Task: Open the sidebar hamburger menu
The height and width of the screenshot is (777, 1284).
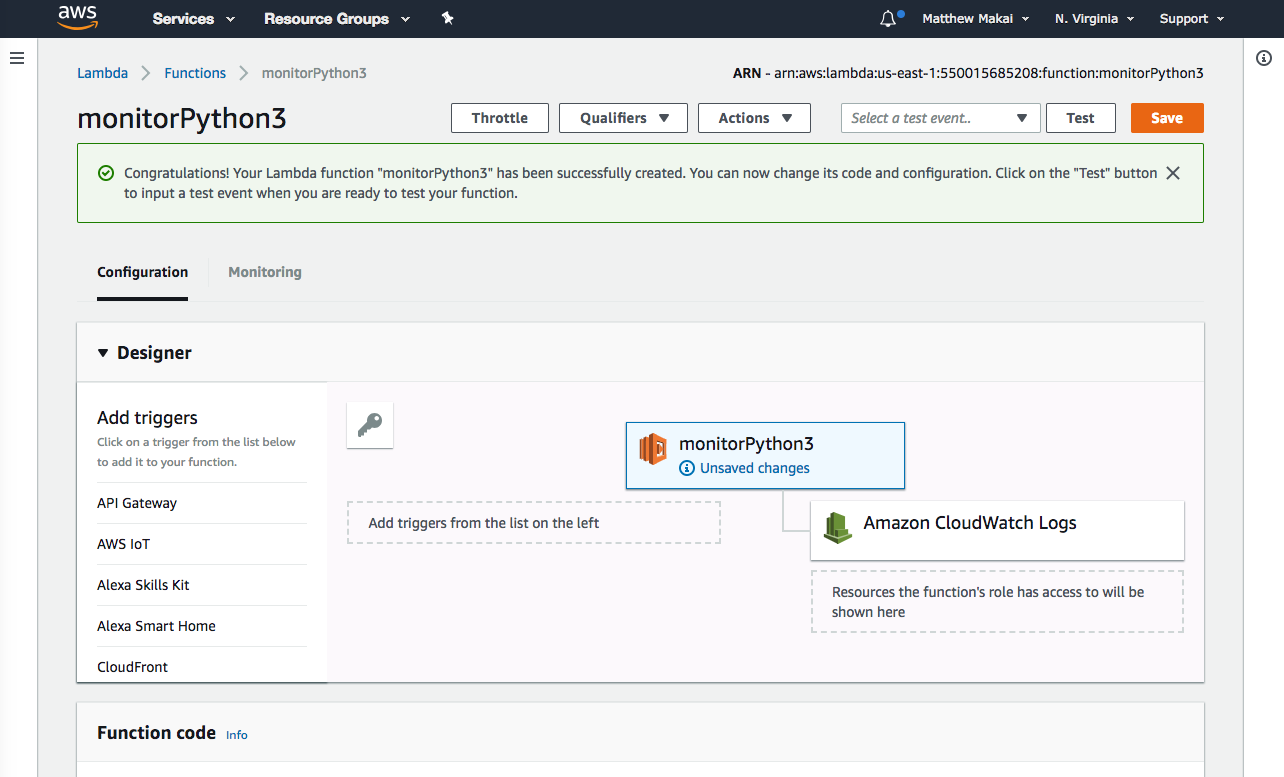Action: (x=16, y=57)
